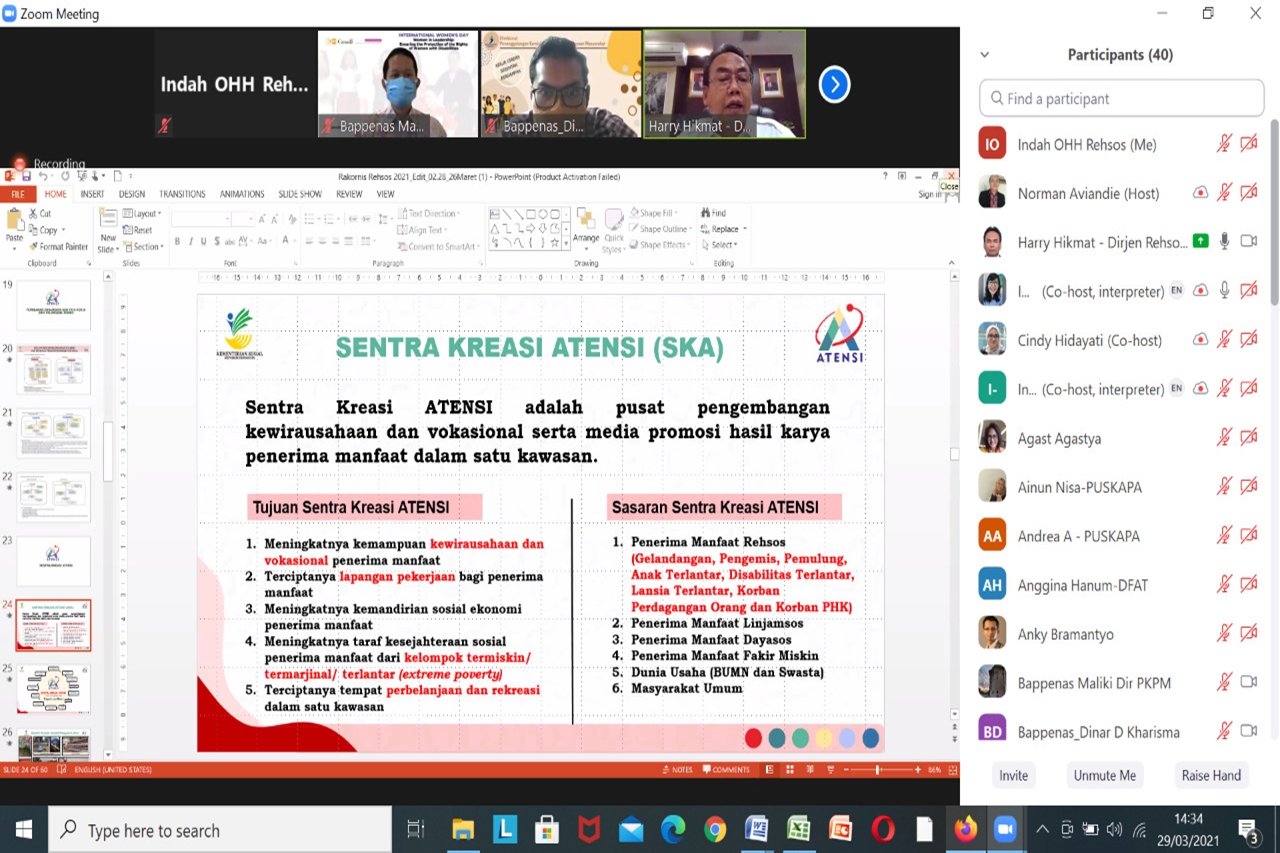The width and height of the screenshot is (1280, 853).
Task: Switch to the TRANSITIONS ribbon tab
Action: pyautogui.click(x=182, y=194)
